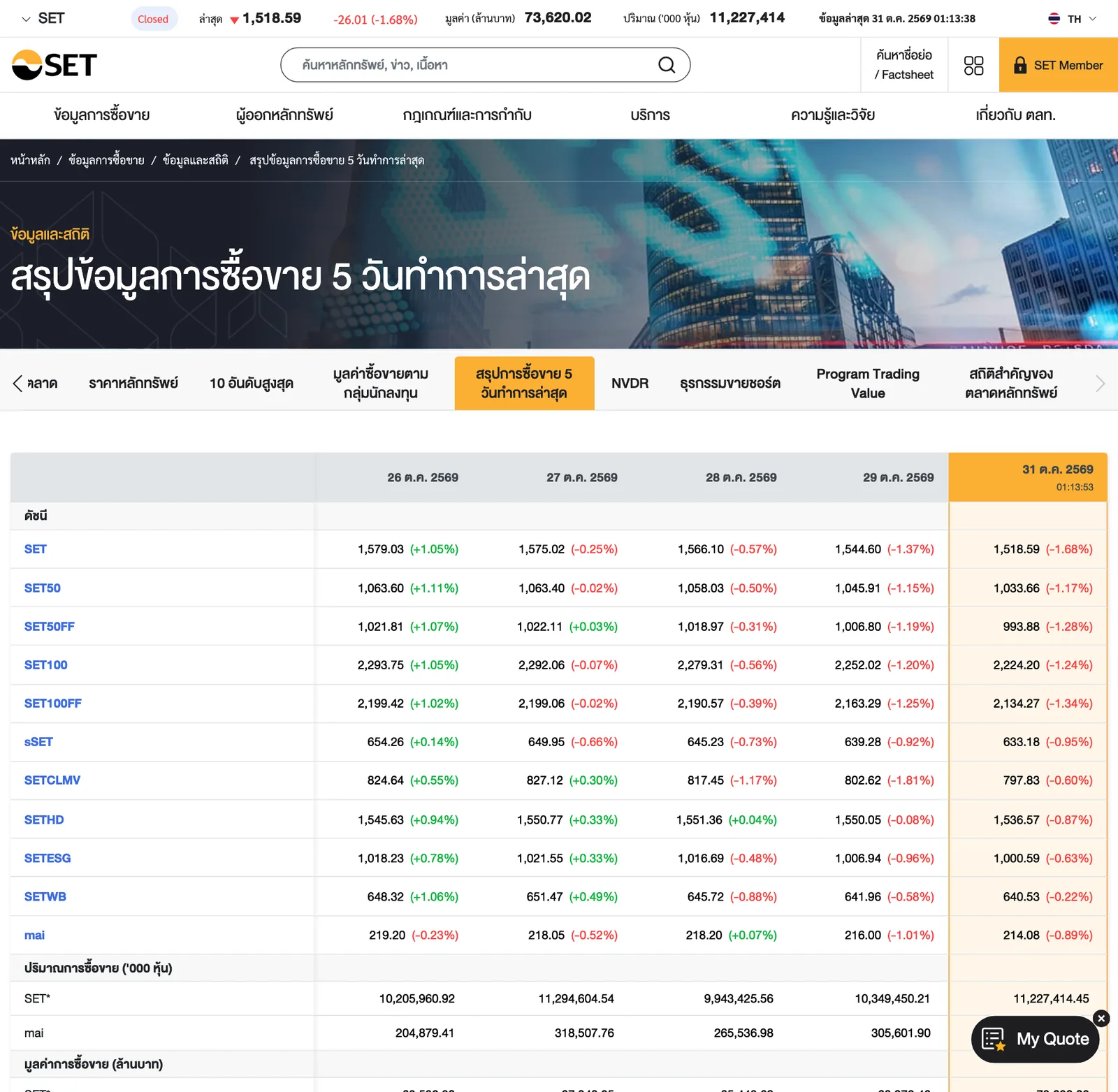Screen dimensions: 1118x1092
Task: Switch to ราคาหลักทรัพย์ tab
Action: 133,383
